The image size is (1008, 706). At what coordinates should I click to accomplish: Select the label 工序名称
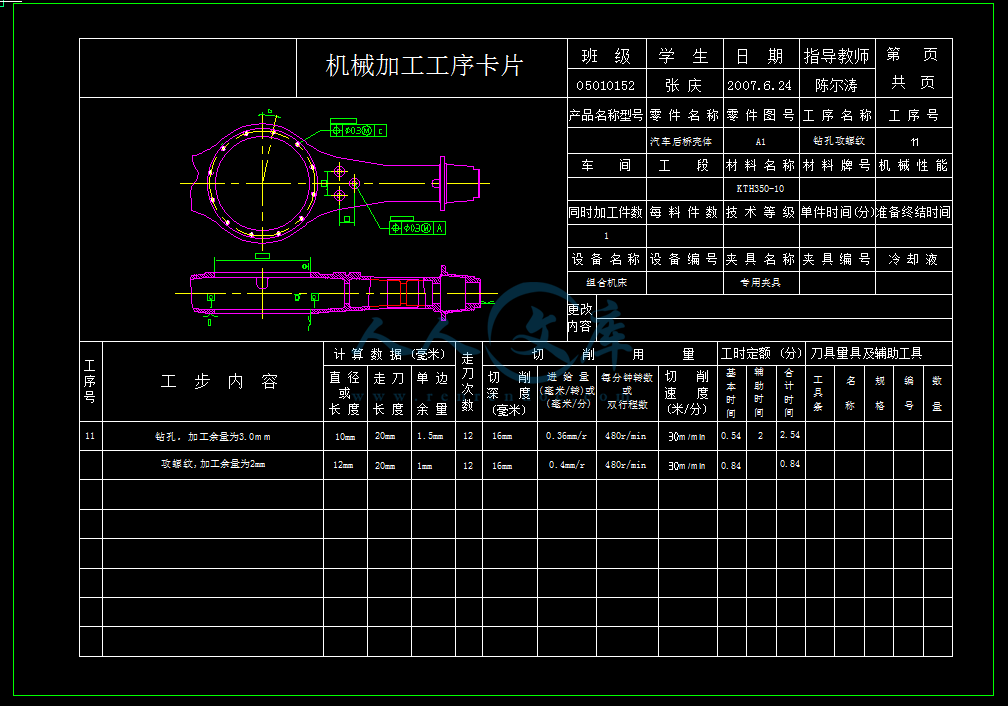pos(837,116)
